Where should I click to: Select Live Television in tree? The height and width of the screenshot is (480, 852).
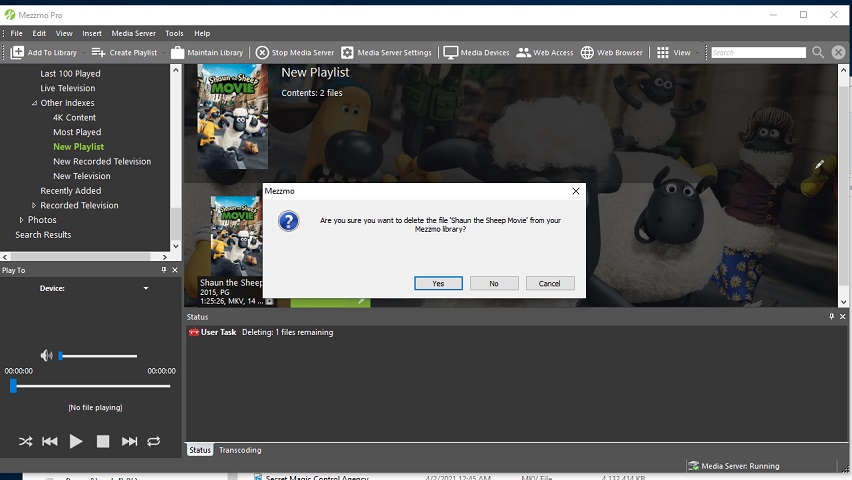point(67,88)
